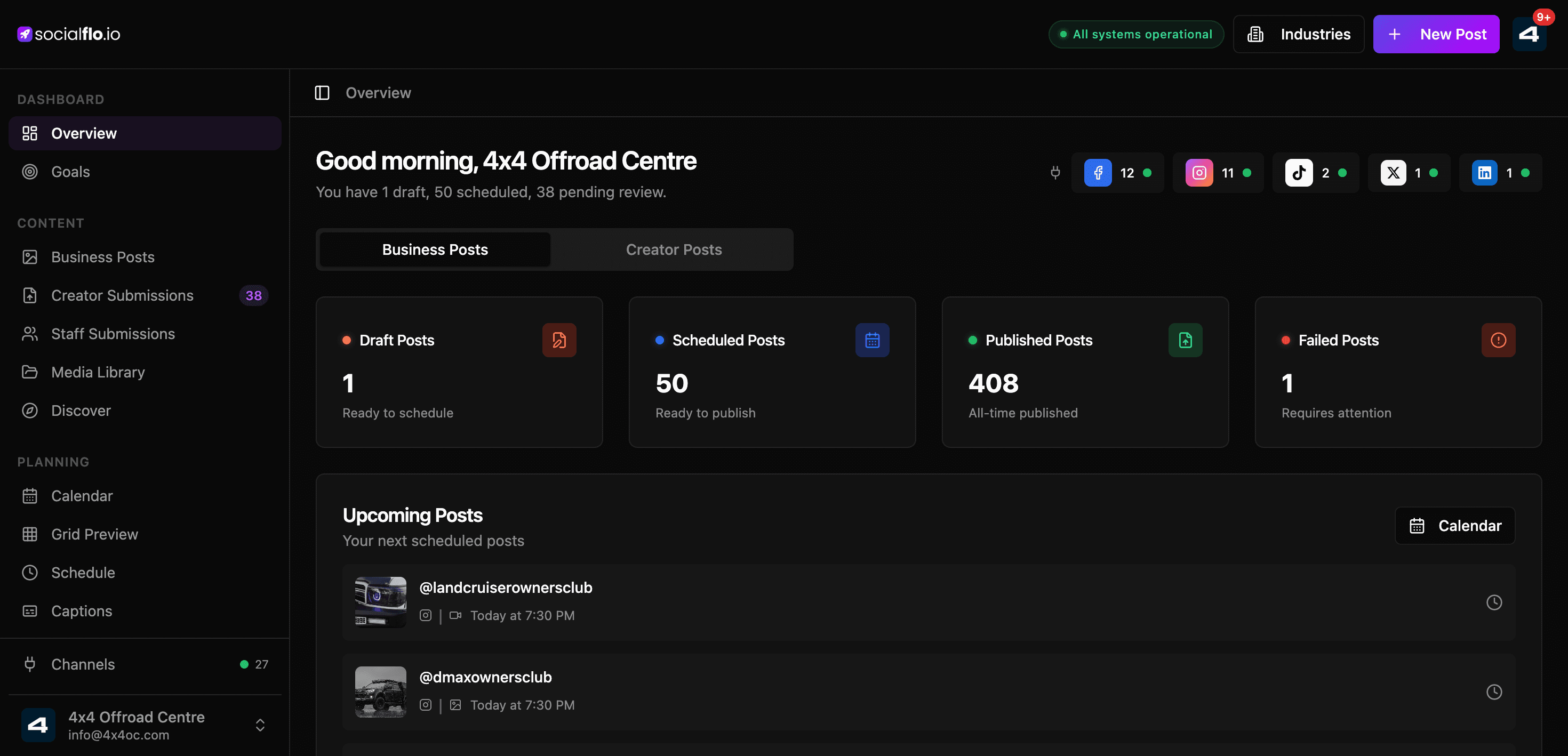1568x756 pixels.
Task: Click the LinkedIn channel icon
Action: 1484,173
